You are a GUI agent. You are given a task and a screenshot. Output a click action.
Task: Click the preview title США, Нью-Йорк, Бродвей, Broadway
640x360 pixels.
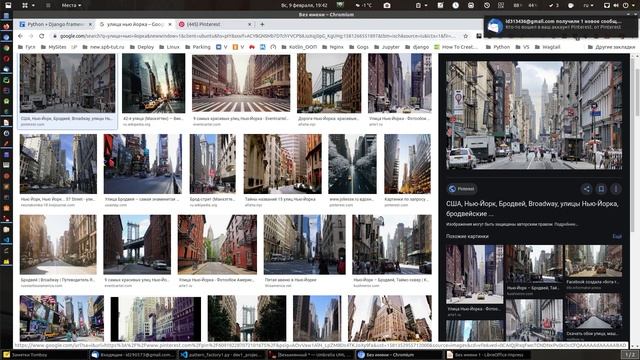tap(532, 209)
